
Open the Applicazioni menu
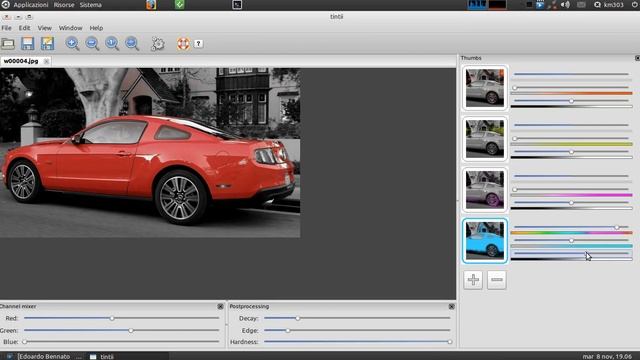click(31, 4)
